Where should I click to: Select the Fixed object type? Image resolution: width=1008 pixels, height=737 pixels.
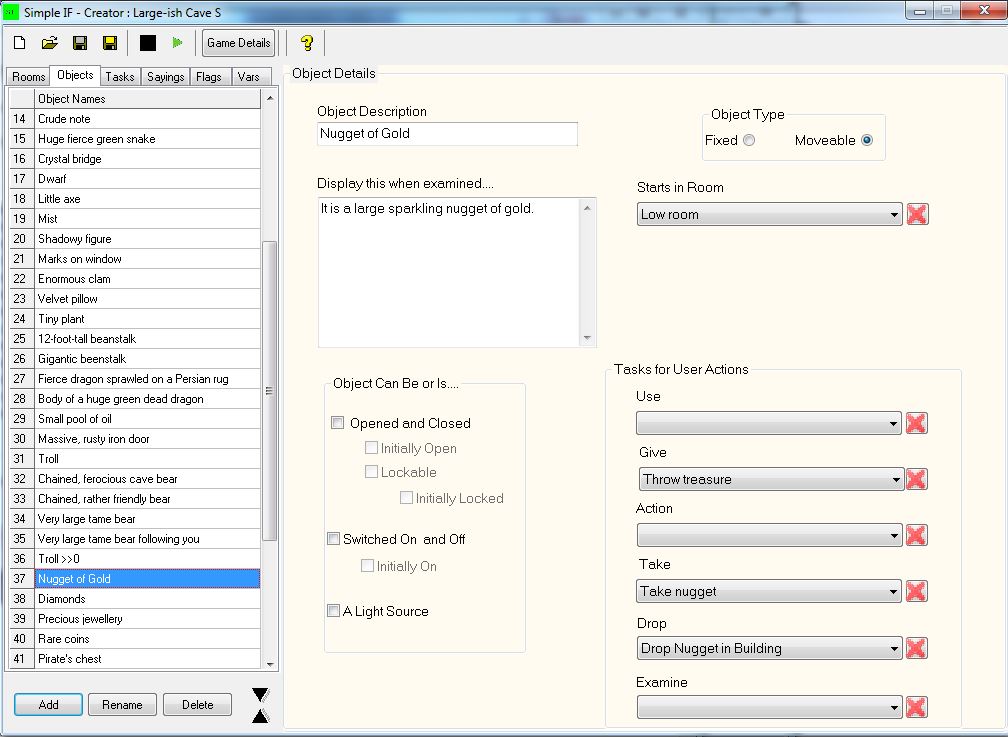pos(749,140)
